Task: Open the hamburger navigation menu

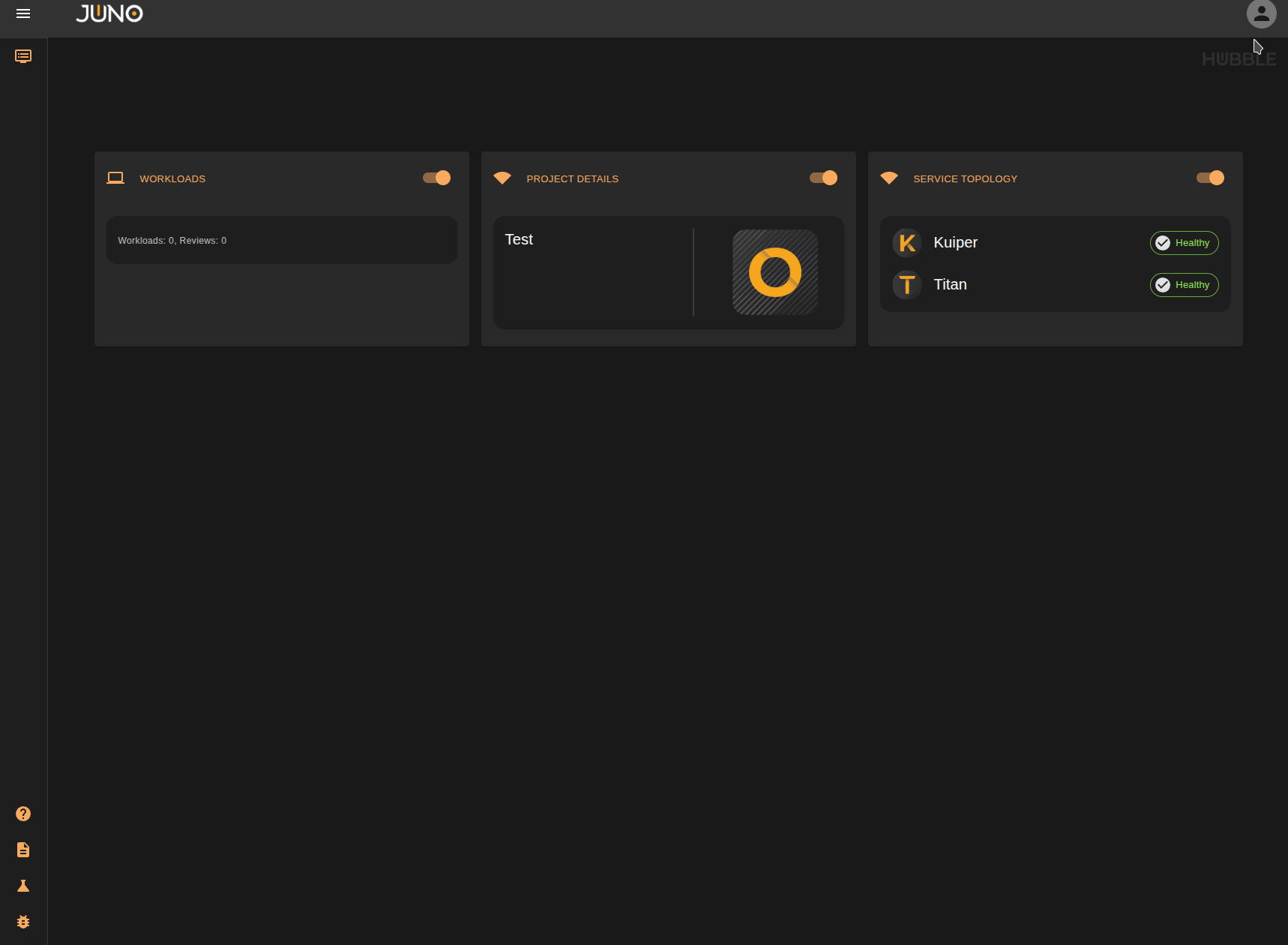Action: coord(23,13)
